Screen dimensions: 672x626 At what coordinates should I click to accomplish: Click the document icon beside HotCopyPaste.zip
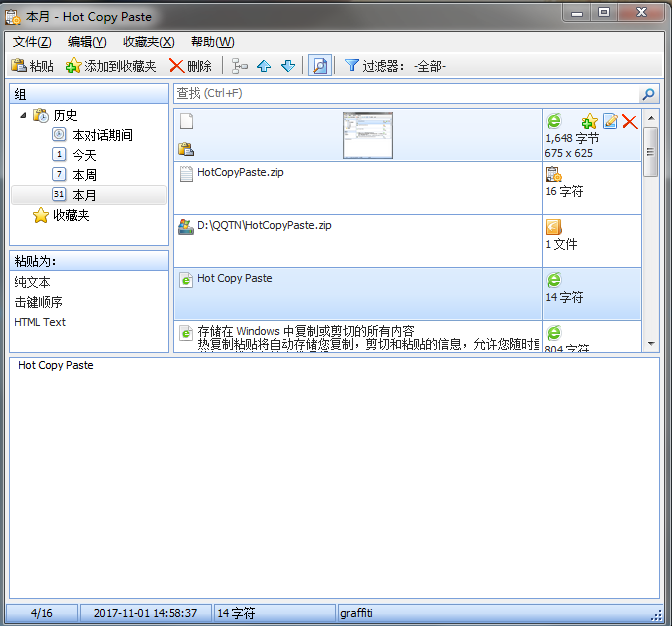(x=186, y=174)
